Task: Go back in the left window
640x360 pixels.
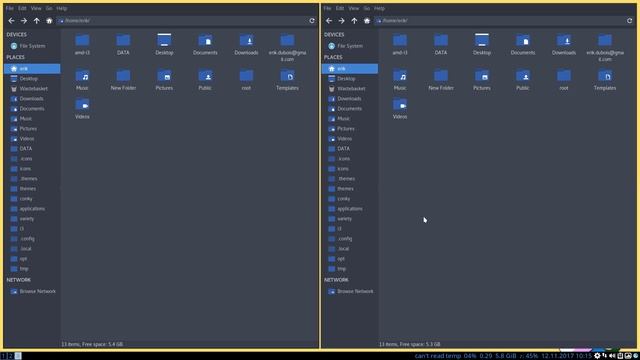Action: coord(11,20)
